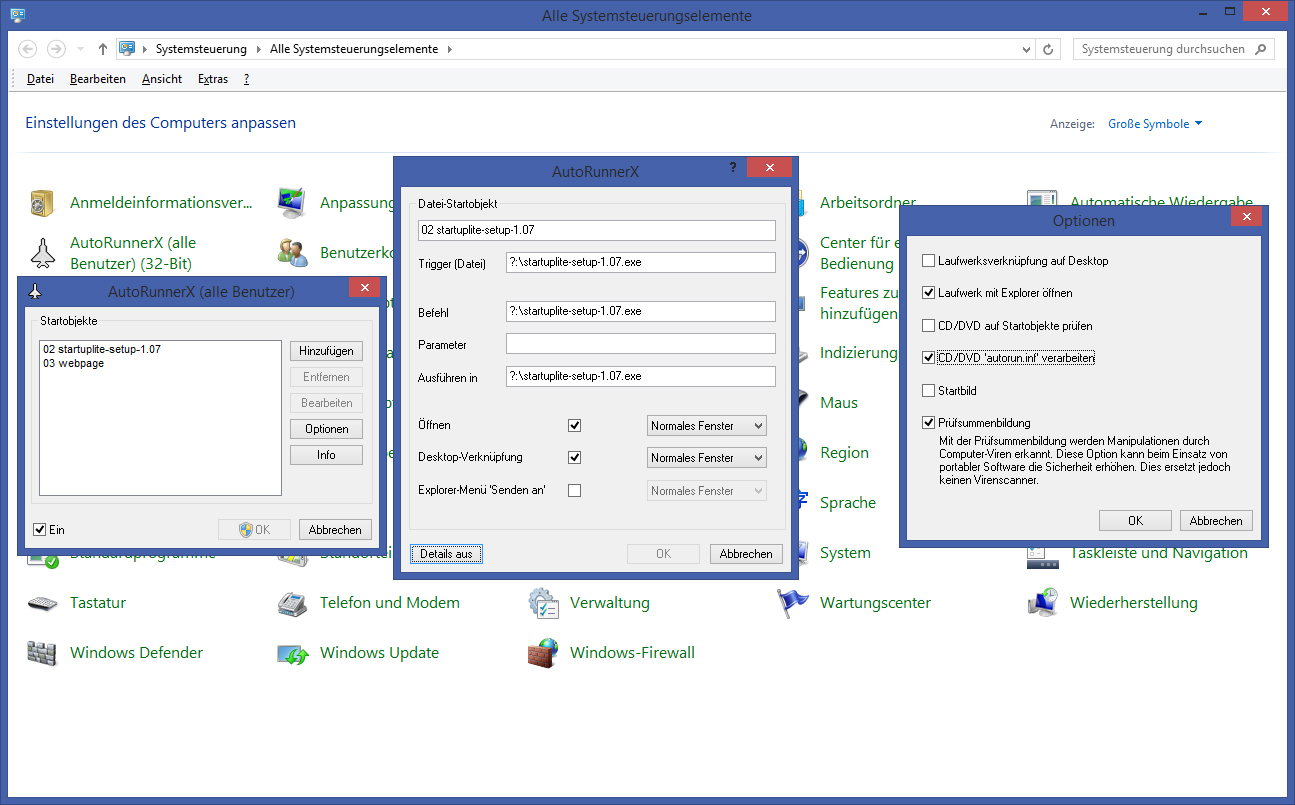
Task: Select 02 startuplite-setup-1.07 in Startobjekte list
Action: click(x=101, y=350)
